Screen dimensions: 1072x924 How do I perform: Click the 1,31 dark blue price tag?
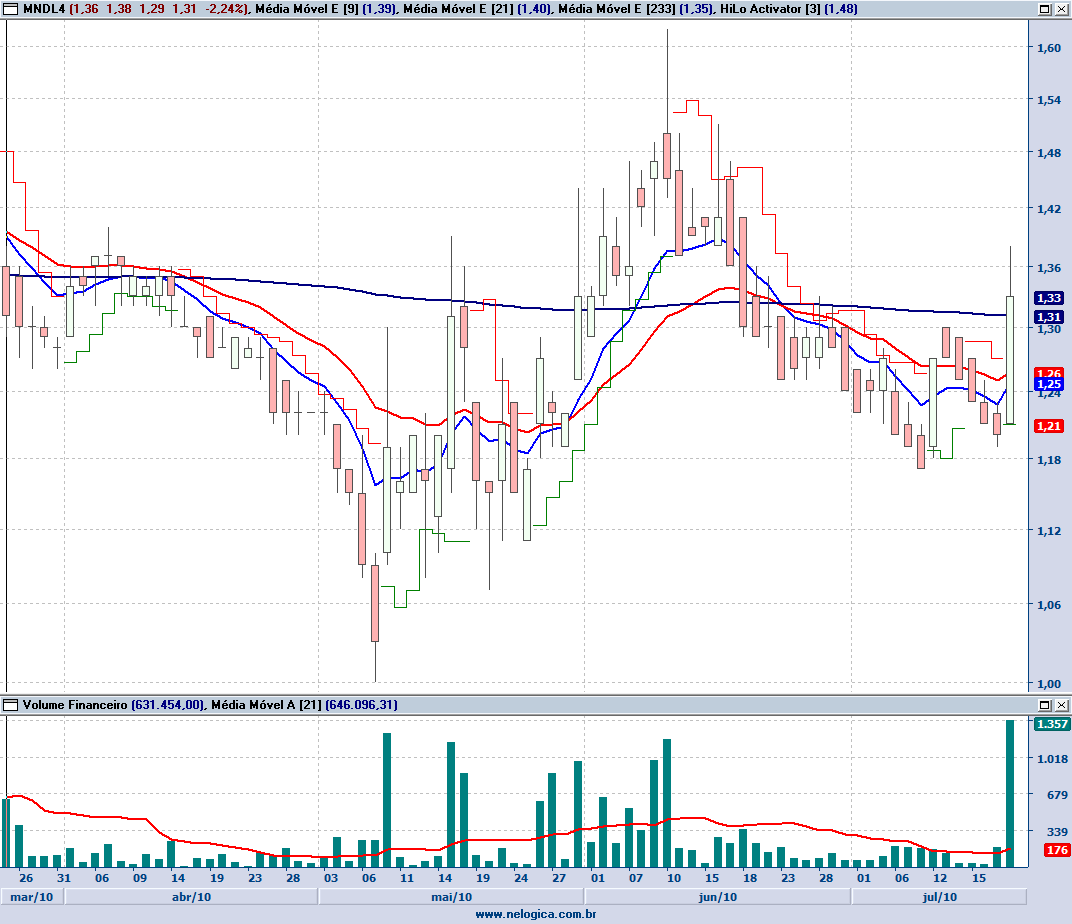coord(1049,317)
